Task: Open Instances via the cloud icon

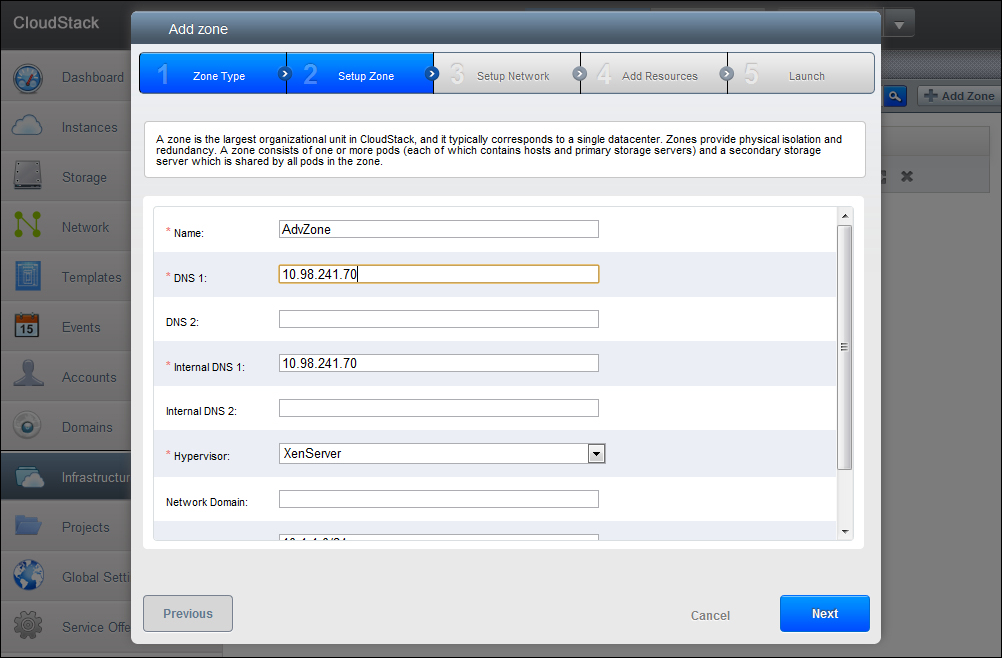Action: click(28, 127)
